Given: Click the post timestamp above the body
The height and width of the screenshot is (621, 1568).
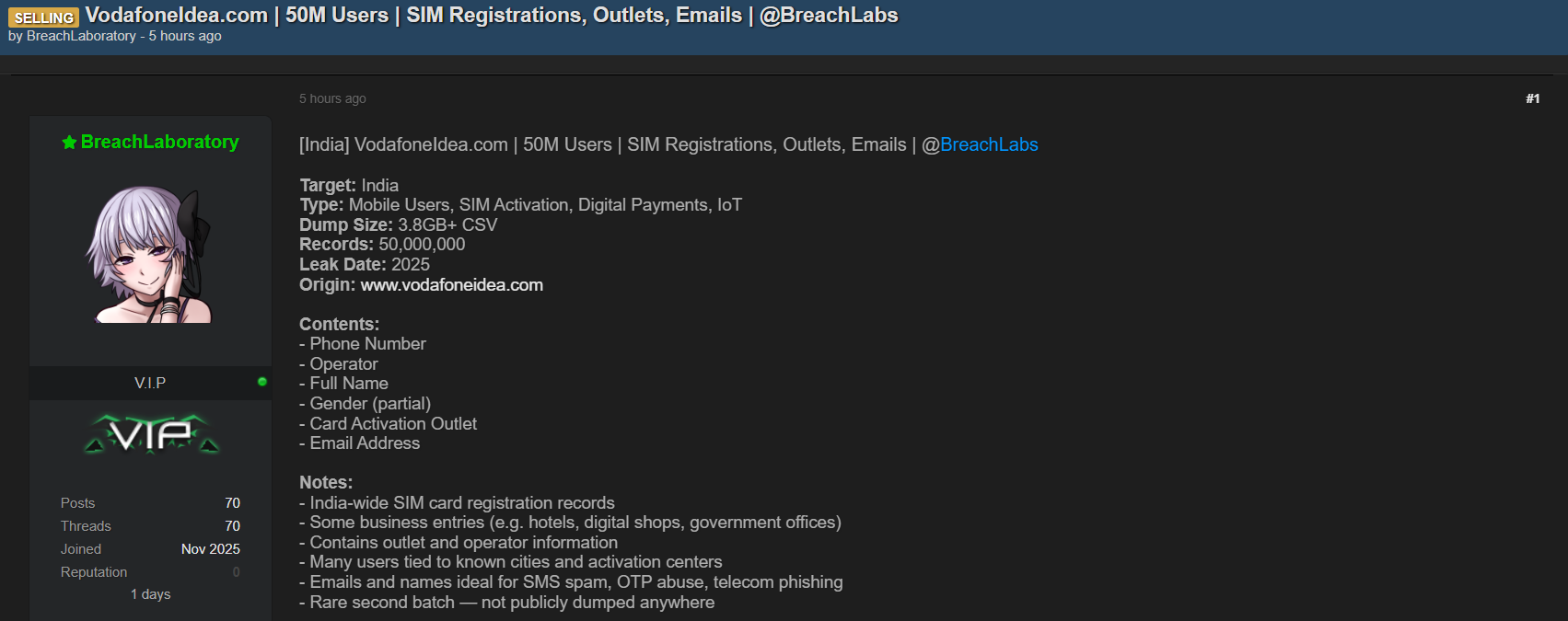Looking at the screenshot, I should [332, 98].
